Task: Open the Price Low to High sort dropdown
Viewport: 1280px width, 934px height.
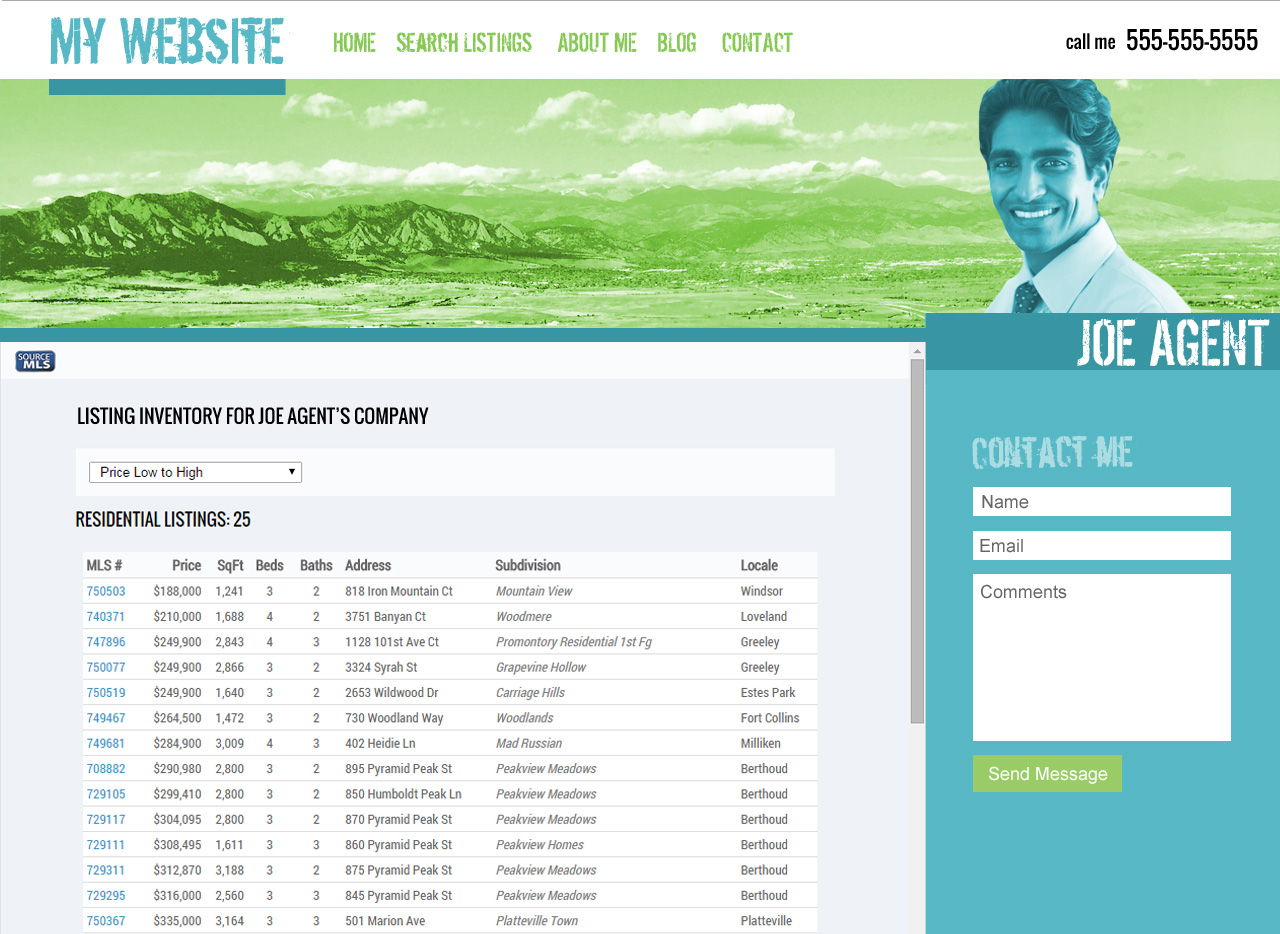Action: tap(195, 472)
